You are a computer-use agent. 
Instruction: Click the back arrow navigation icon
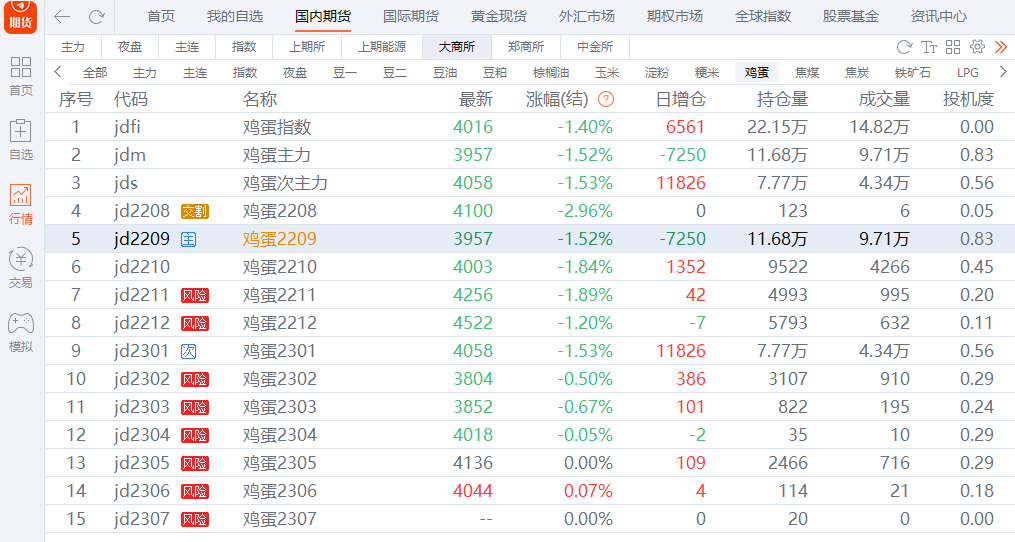coord(62,17)
